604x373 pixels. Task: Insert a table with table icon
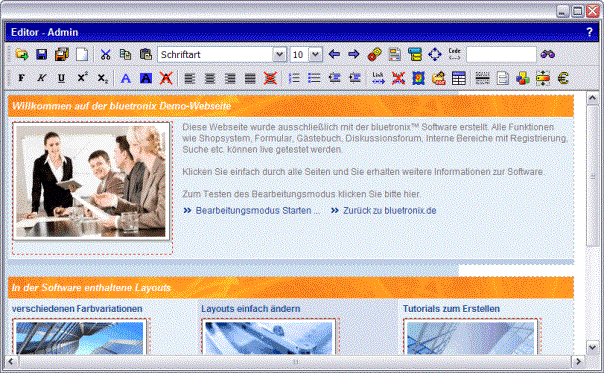click(459, 78)
